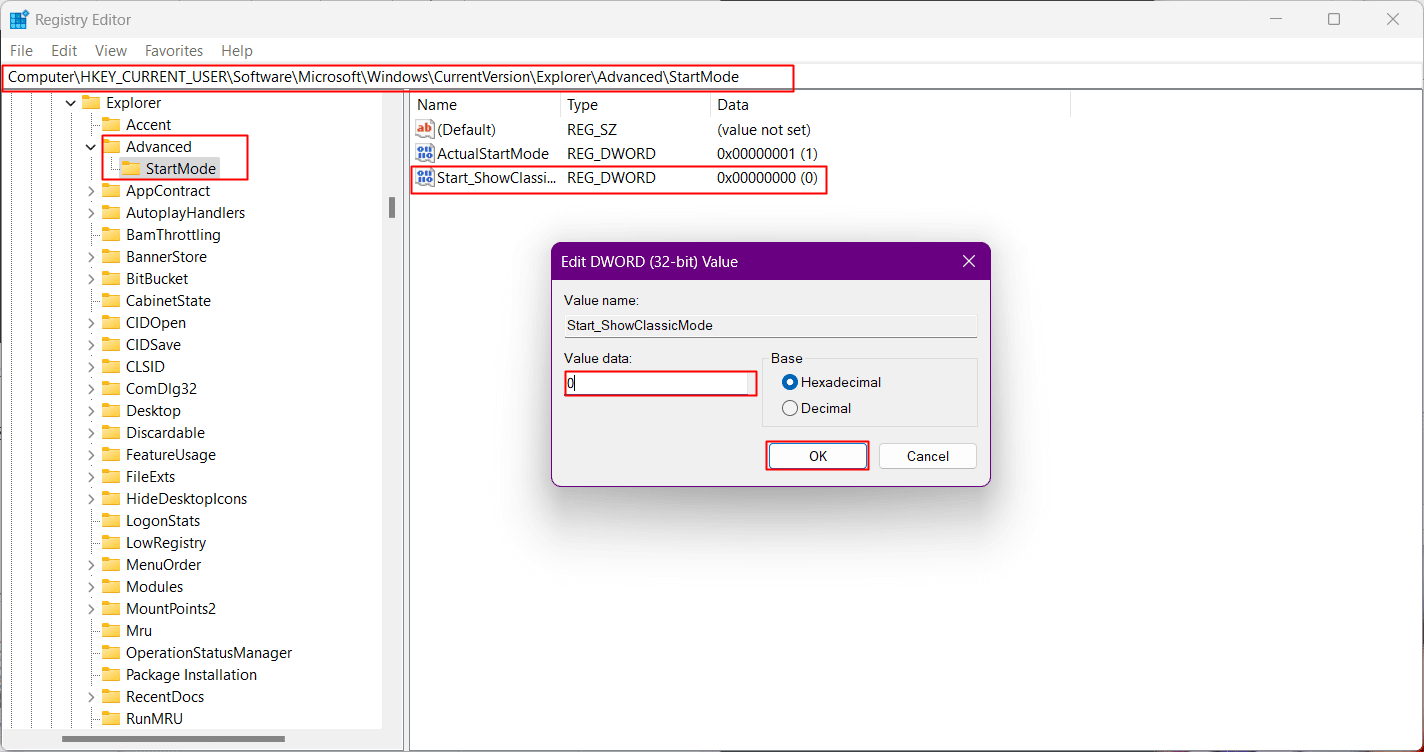Image resolution: width=1424 pixels, height=752 pixels.
Task: Click the CIDOpen folder icon
Action: 111,323
